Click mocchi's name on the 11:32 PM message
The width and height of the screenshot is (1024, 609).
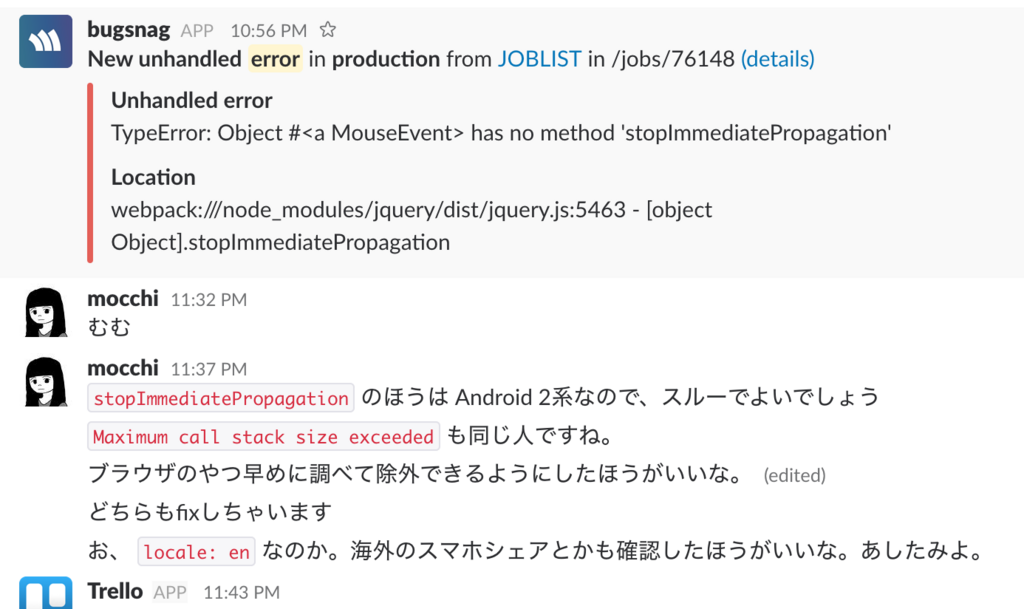(x=123, y=298)
